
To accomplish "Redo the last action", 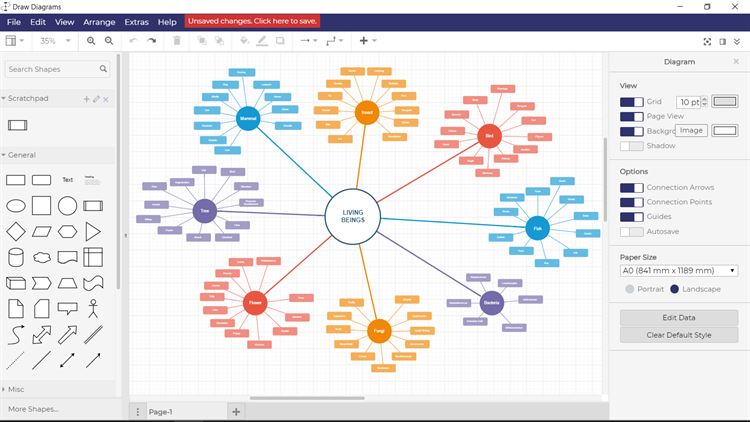I will tap(152, 41).
